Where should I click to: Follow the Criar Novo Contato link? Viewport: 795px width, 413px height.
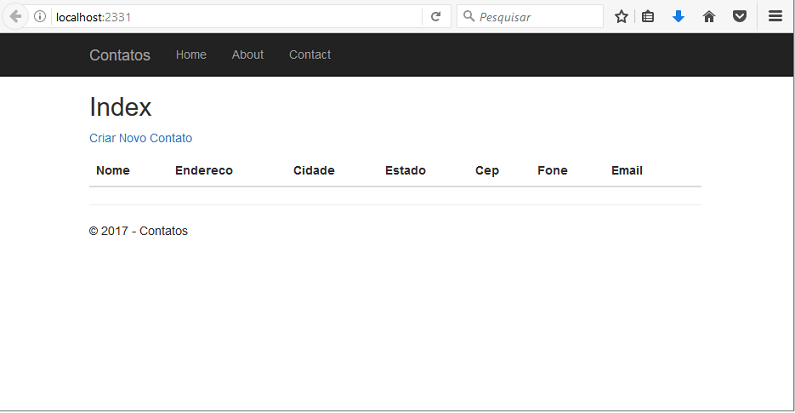pos(140,138)
